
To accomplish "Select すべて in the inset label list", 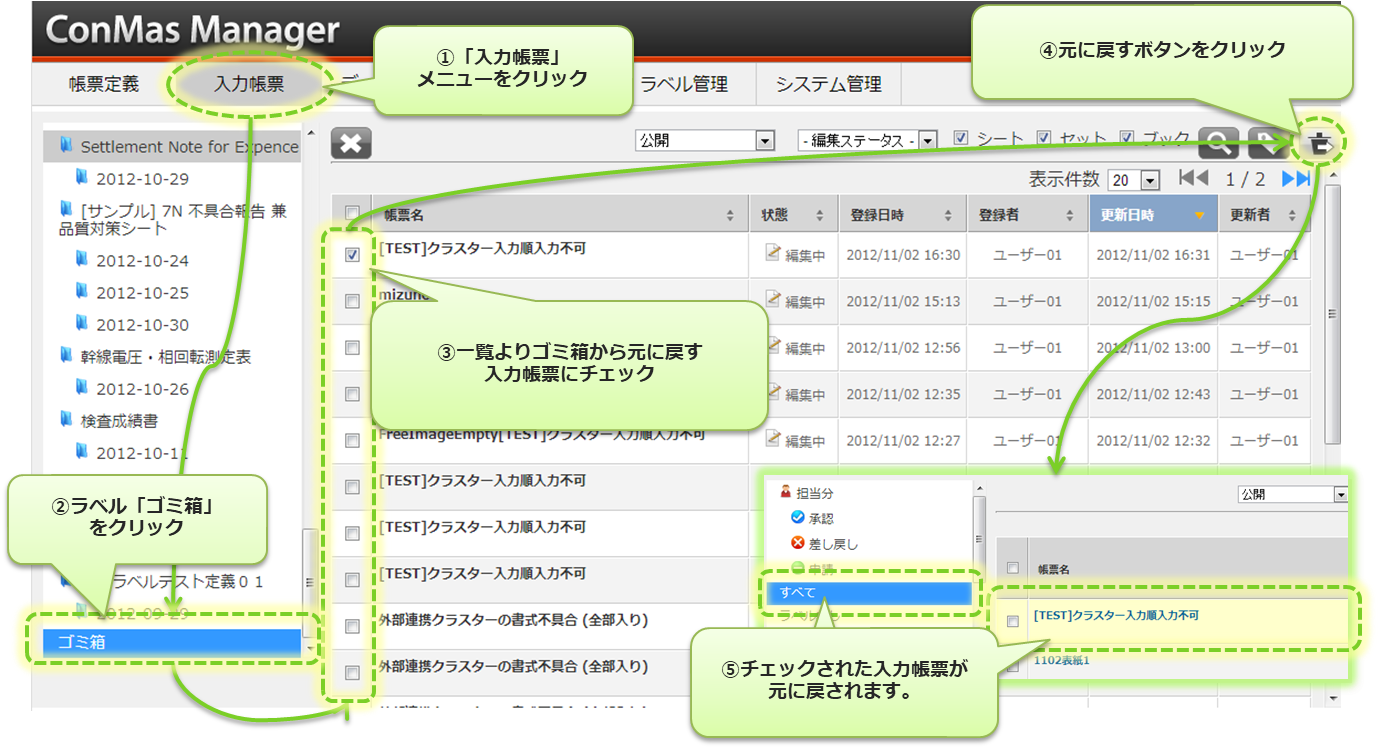I will (866, 593).
